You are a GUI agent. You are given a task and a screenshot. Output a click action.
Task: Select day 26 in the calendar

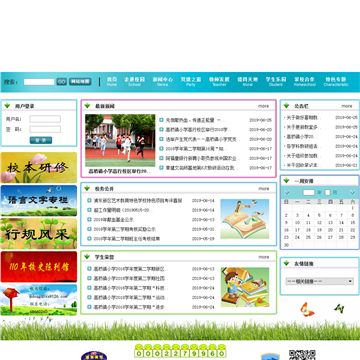coord(319,237)
